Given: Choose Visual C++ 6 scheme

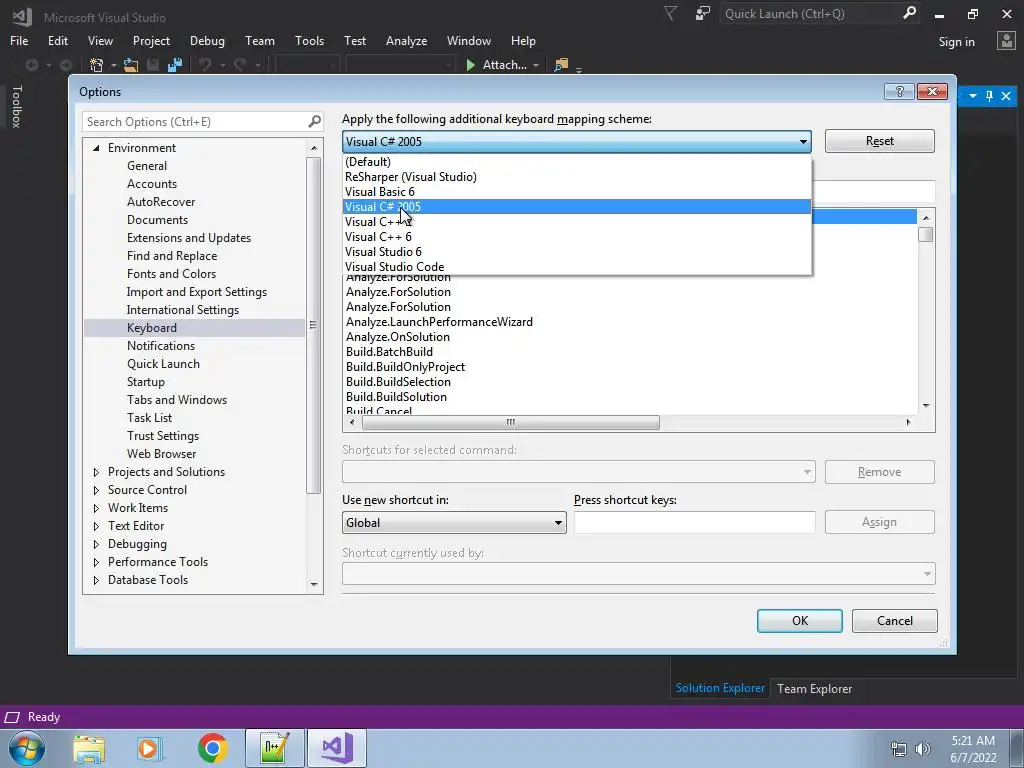Looking at the screenshot, I should click(x=577, y=237).
